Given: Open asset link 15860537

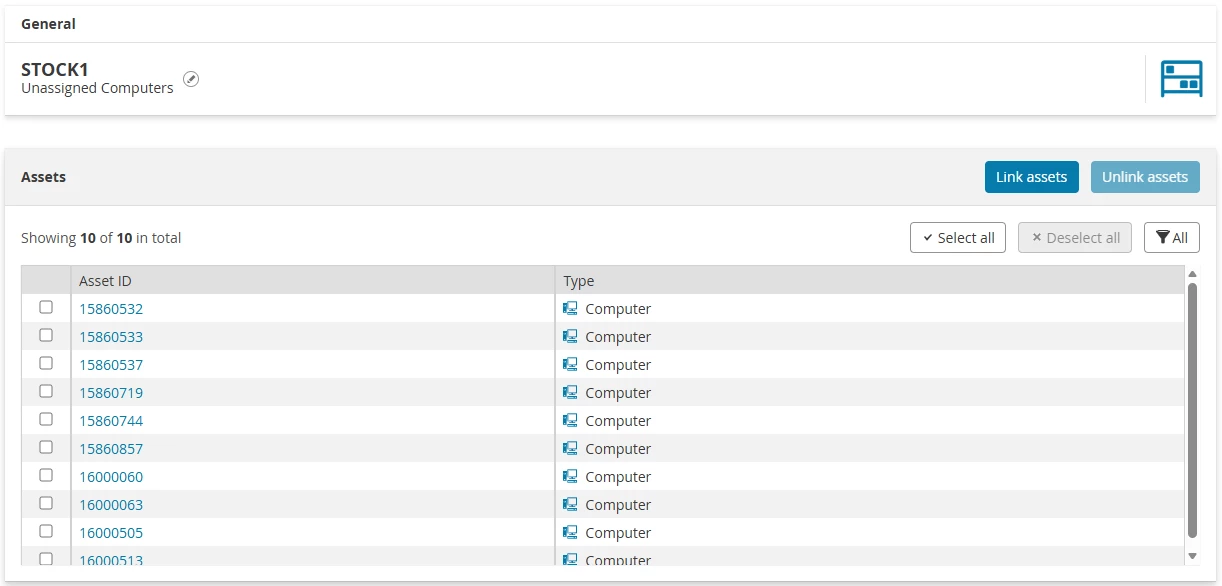Looking at the screenshot, I should [111, 365].
